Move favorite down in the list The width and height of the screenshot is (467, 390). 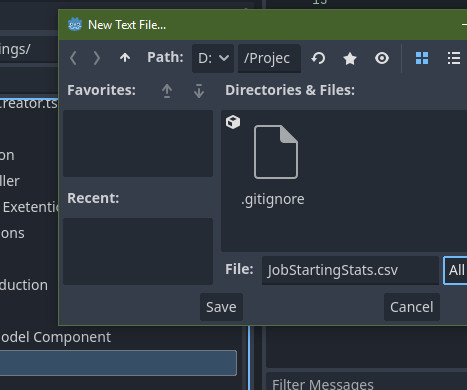coord(199,91)
